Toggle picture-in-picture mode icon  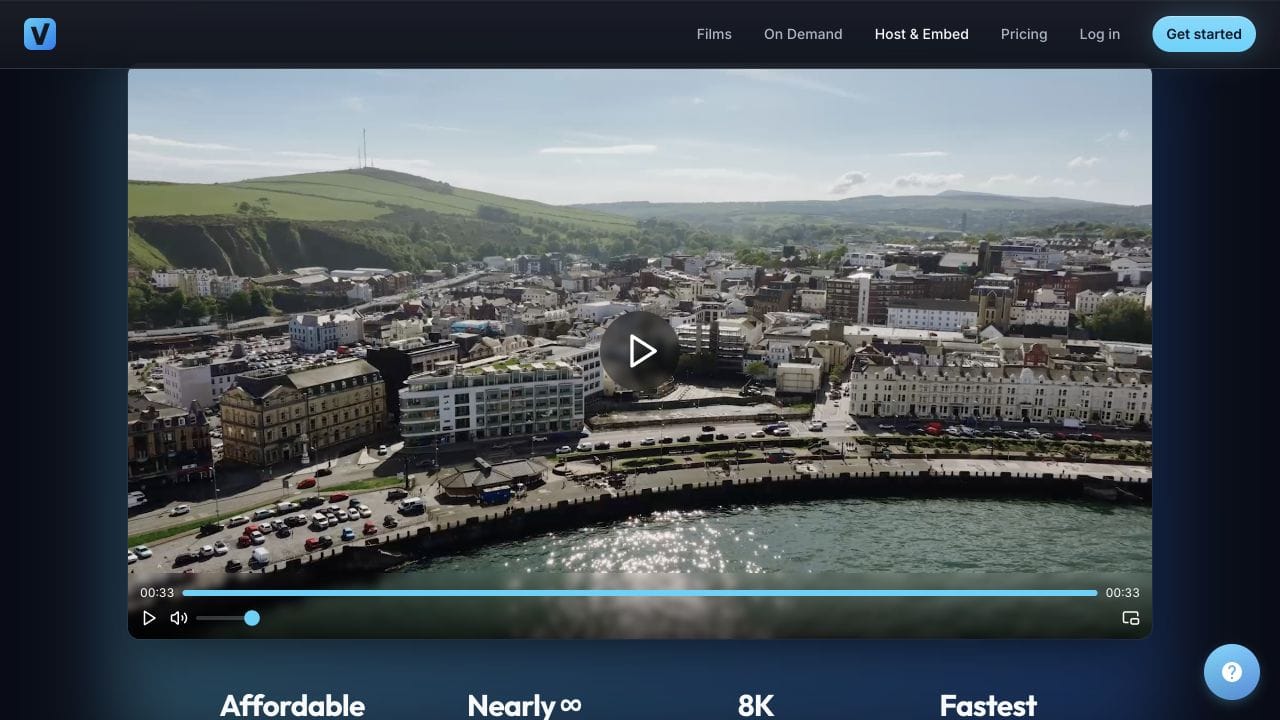(x=1131, y=618)
